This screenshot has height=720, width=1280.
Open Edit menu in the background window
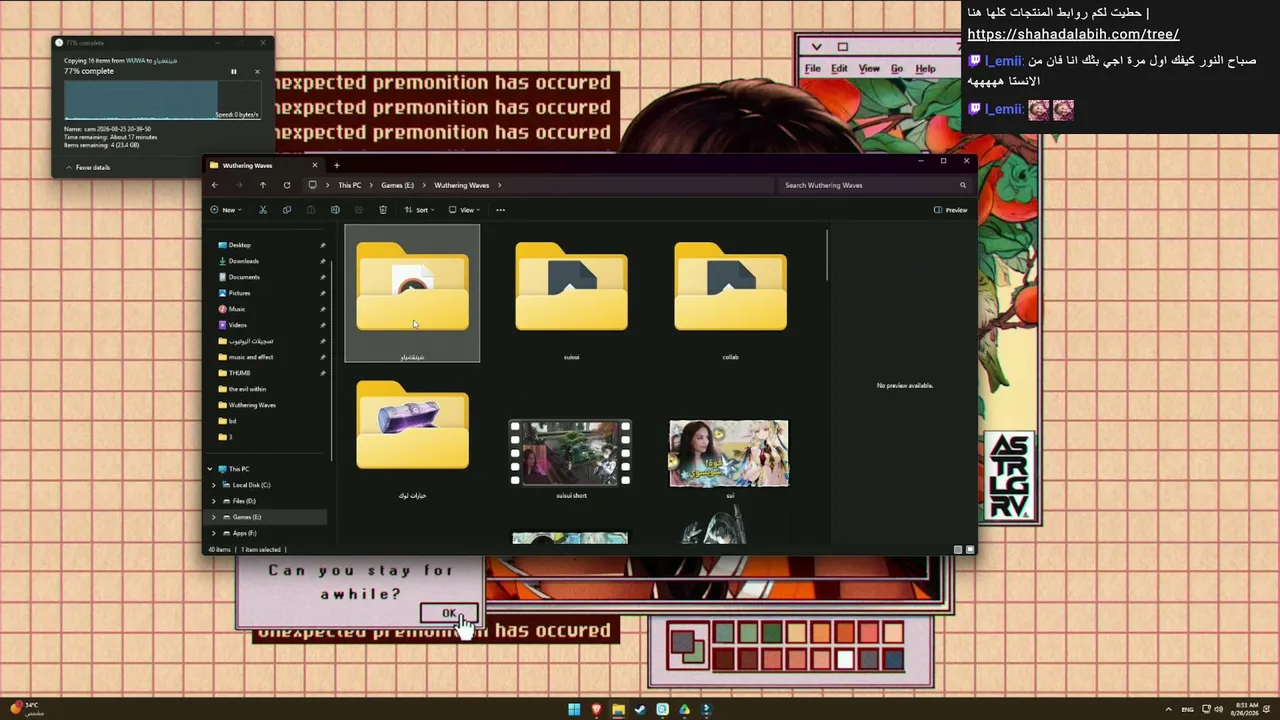pyautogui.click(x=839, y=69)
